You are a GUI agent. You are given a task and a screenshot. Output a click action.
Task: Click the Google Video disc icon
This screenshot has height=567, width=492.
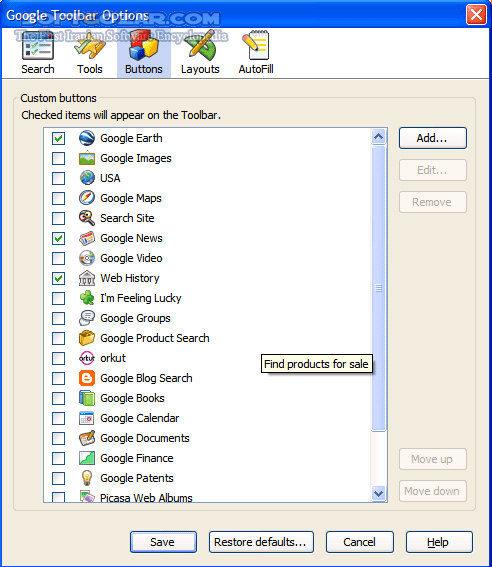[x=87, y=258]
